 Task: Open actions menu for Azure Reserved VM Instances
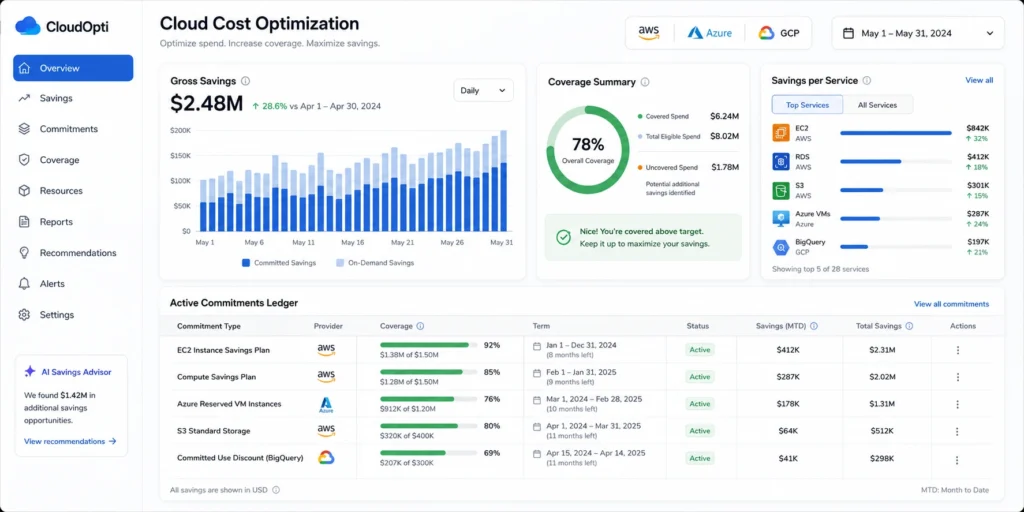(x=957, y=404)
